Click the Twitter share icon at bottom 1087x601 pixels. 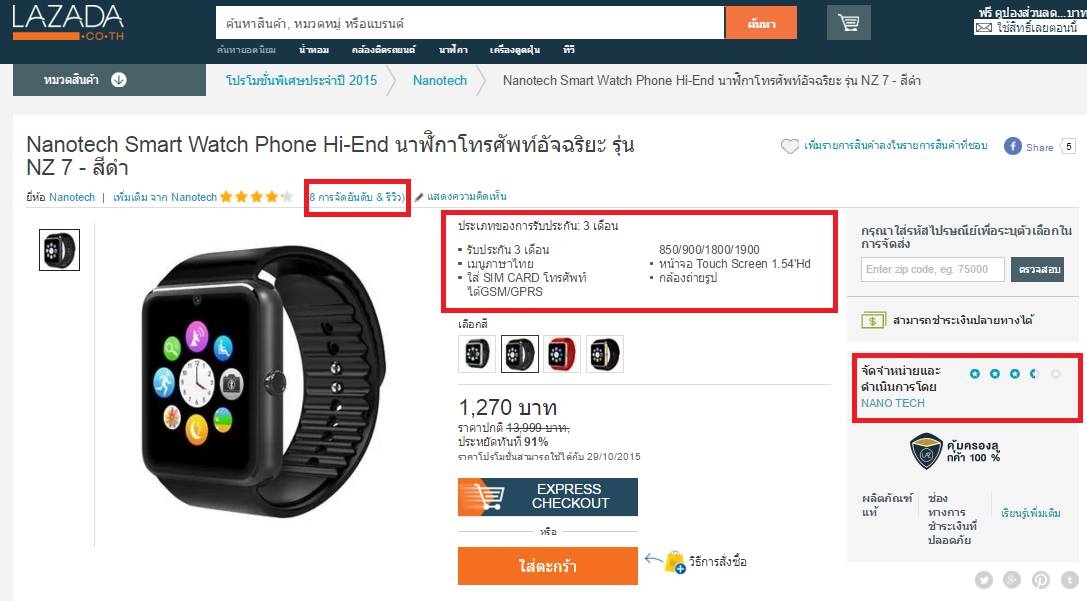[x=984, y=580]
